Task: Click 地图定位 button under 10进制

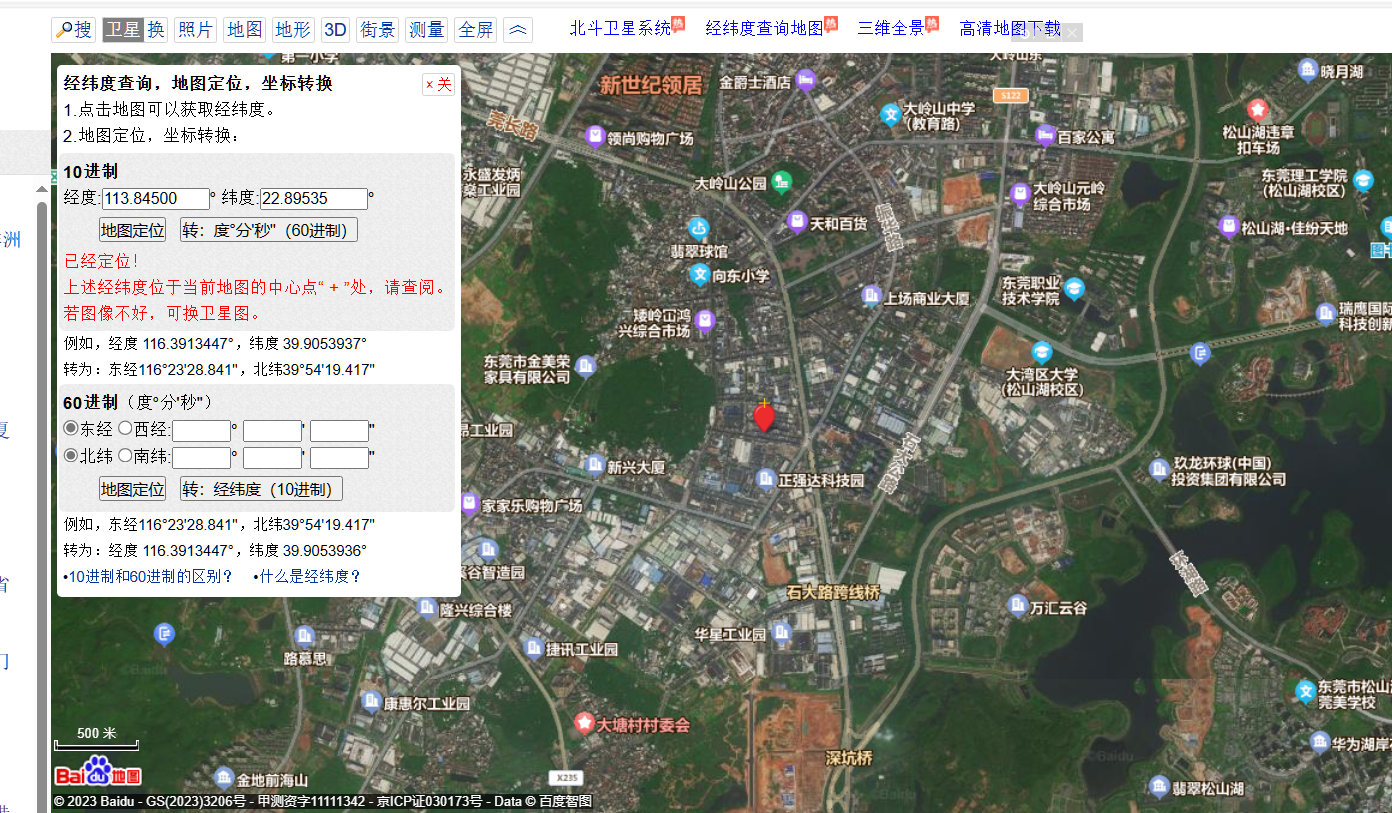Action: [x=132, y=230]
